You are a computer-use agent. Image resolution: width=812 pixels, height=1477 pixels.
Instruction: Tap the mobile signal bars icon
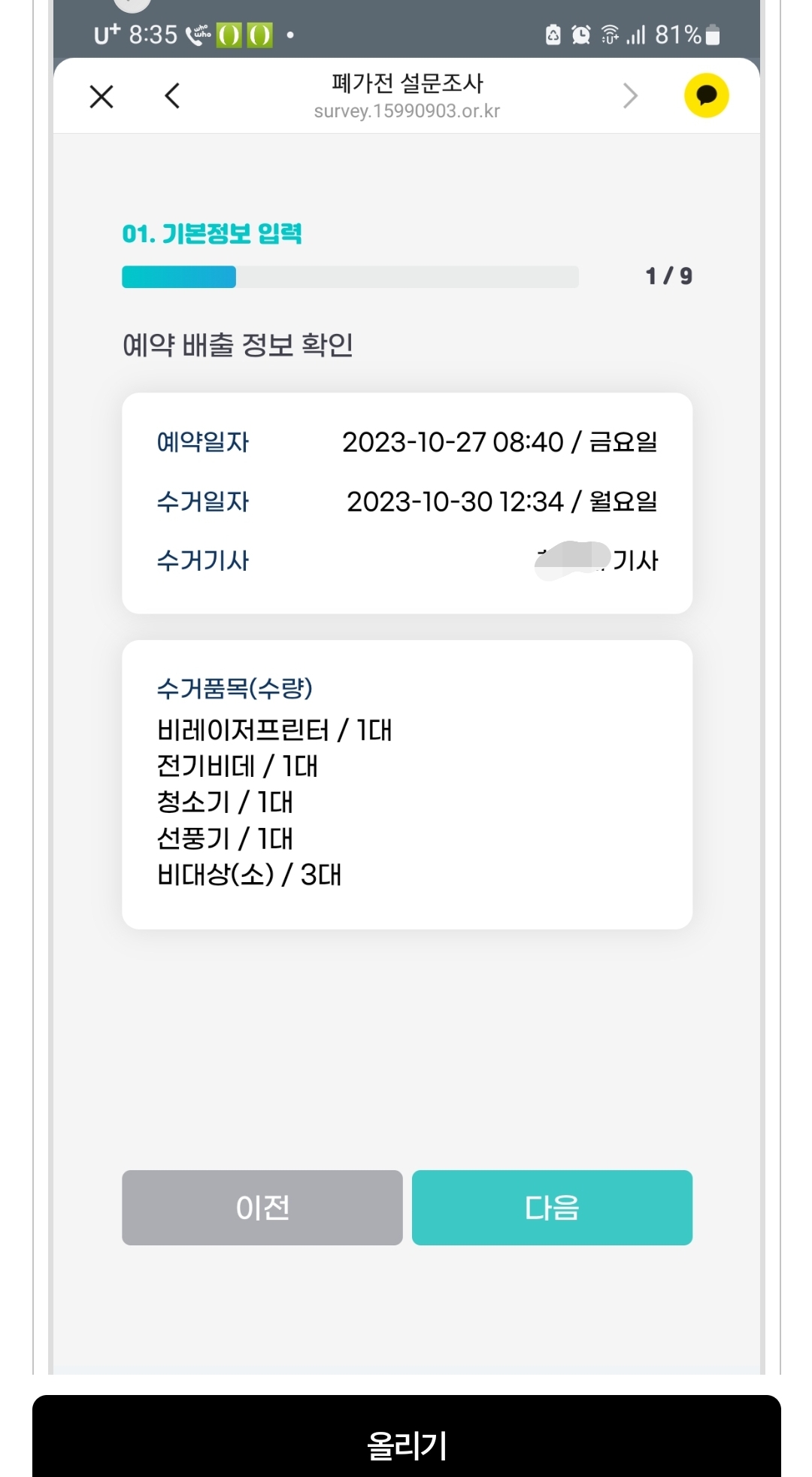pos(636,35)
